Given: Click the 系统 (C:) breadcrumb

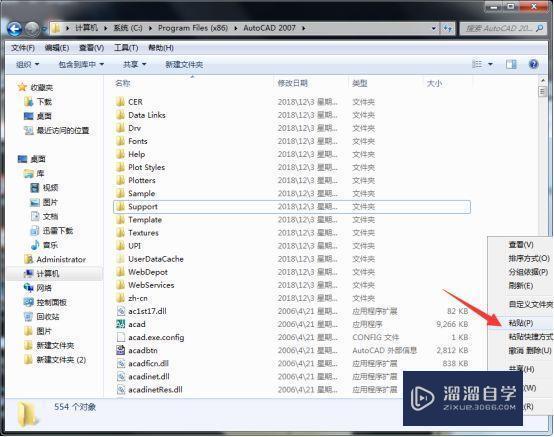Looking at the screenshot, I should coord(128,28).
